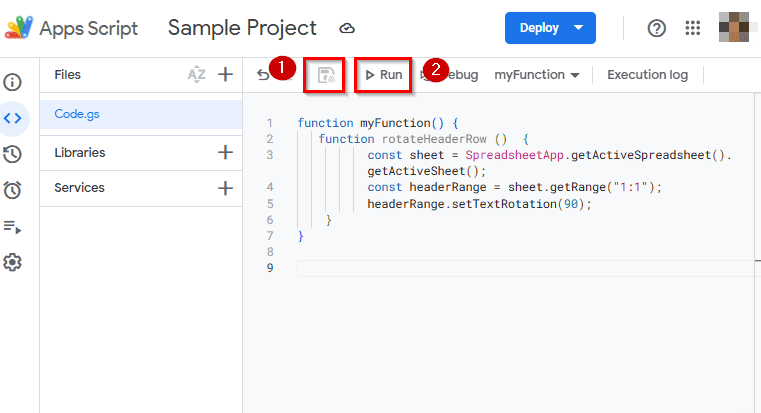The image size is (761, 413).
Task: Select the Code.gs file
Action: [x=77, y=114]
